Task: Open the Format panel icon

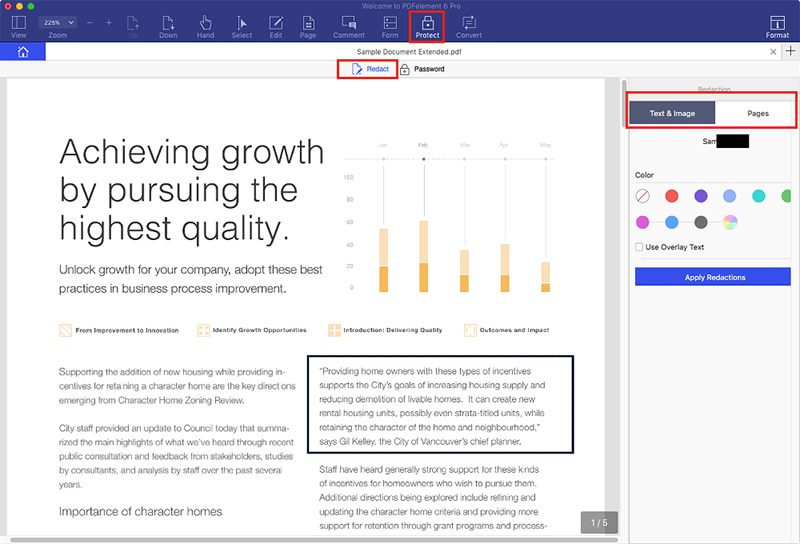Action: 777,25
